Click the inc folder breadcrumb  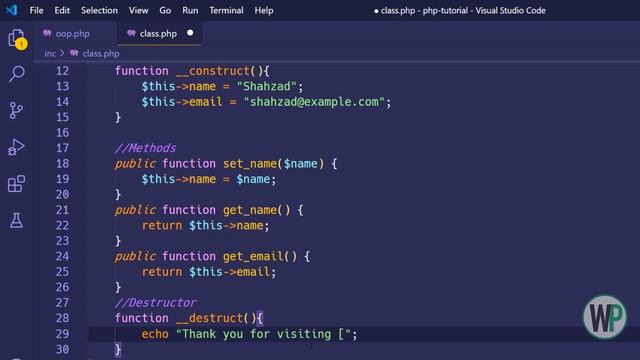click(x=50, y=53)
